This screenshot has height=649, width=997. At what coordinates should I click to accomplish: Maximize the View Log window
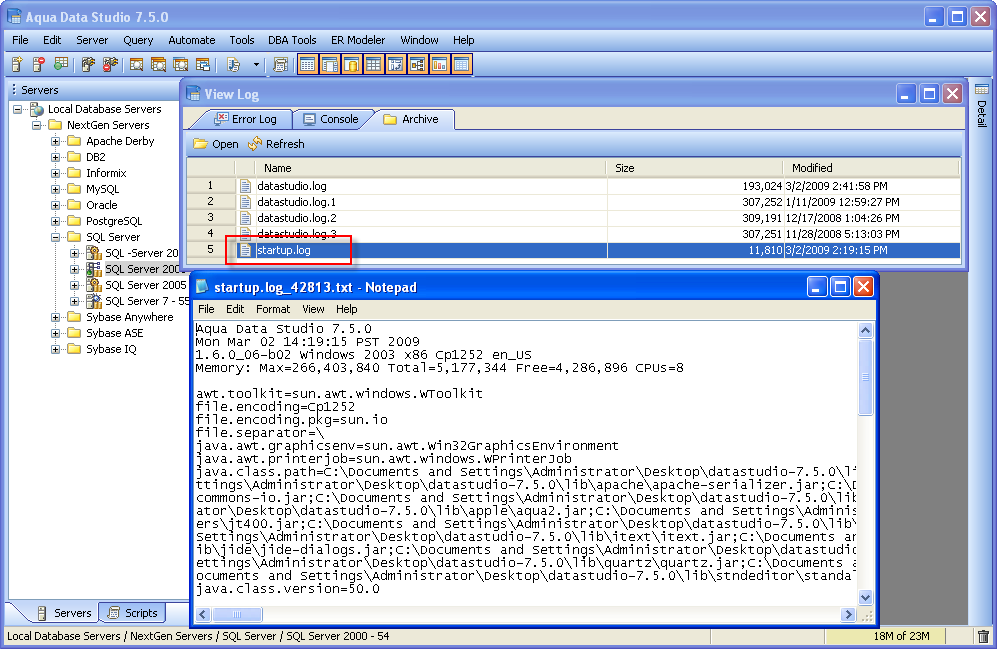[x=929, y=94]
